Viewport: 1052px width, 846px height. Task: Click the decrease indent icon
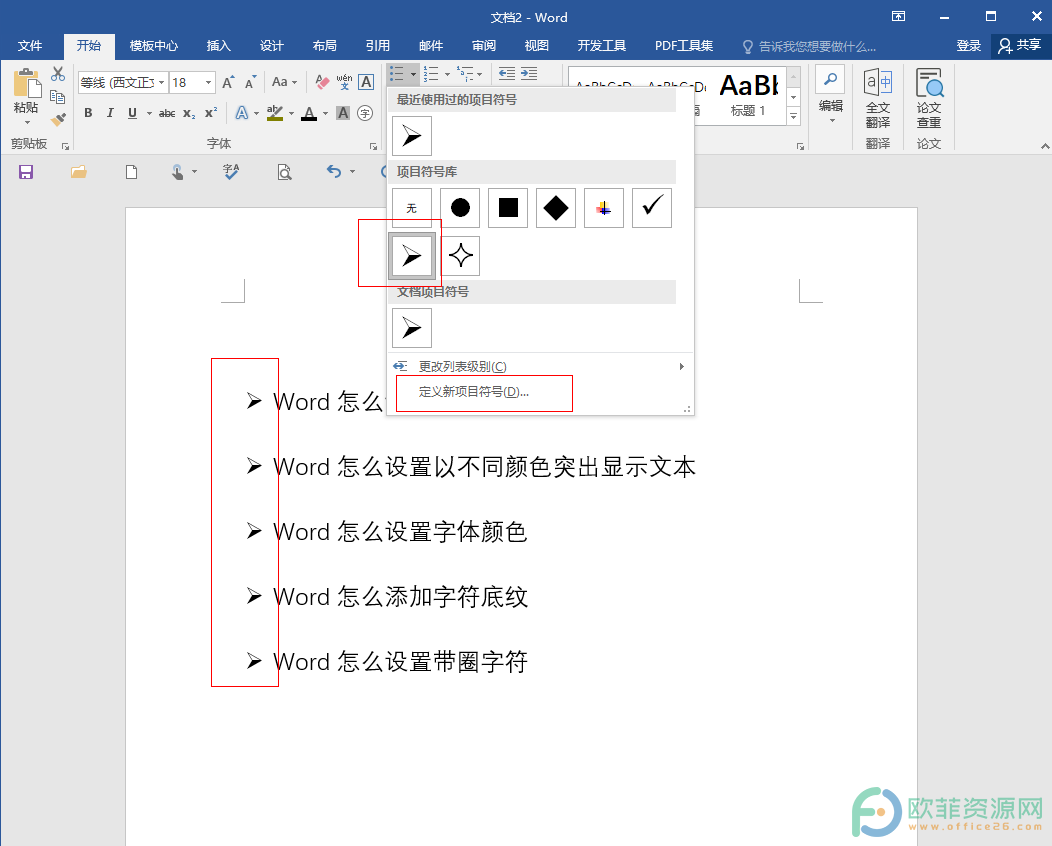pyautogui.click(x=507, y=74)
